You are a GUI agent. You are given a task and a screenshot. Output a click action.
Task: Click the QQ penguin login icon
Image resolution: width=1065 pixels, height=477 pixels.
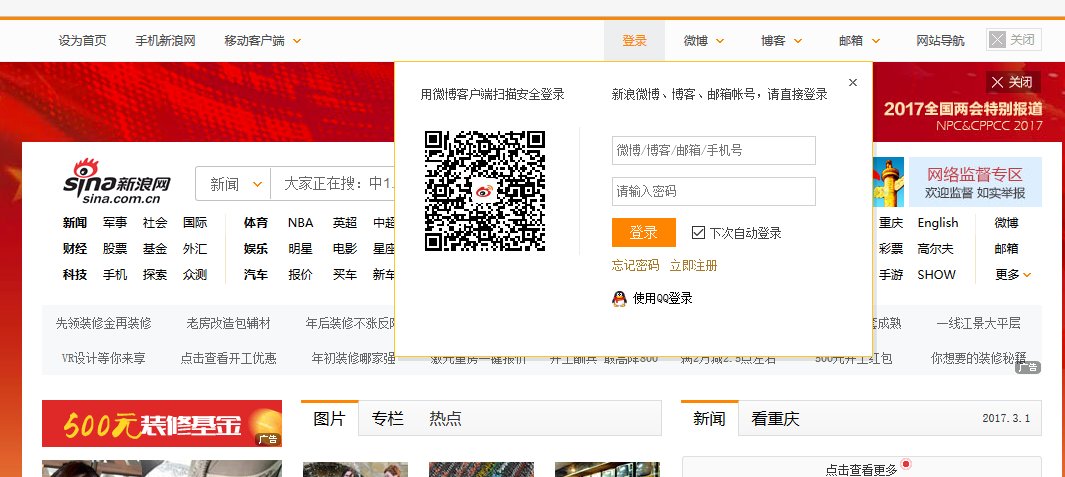click(x=619, y=298)
